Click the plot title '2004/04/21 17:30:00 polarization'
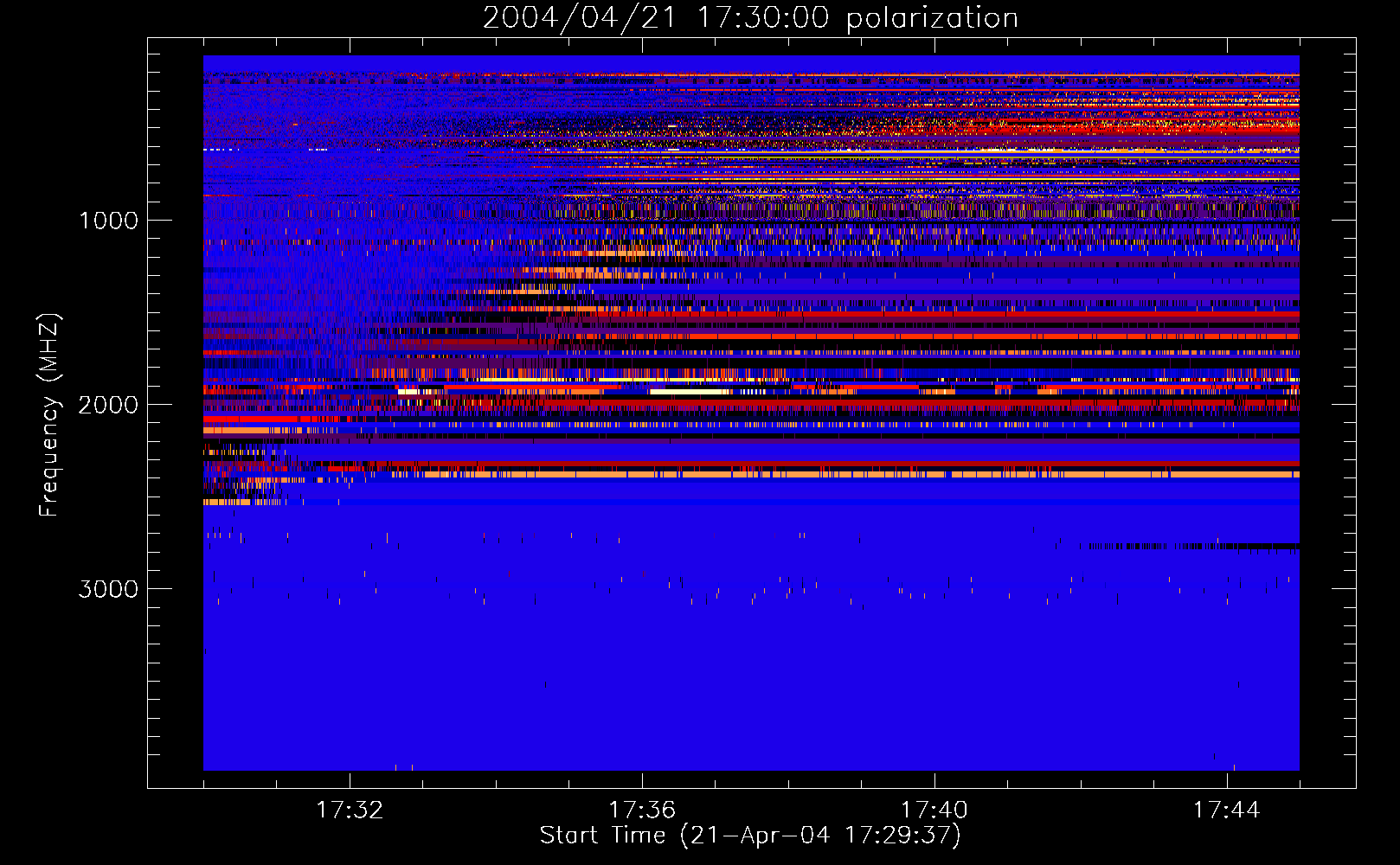The image size is (1400, 865). point(750,18)
